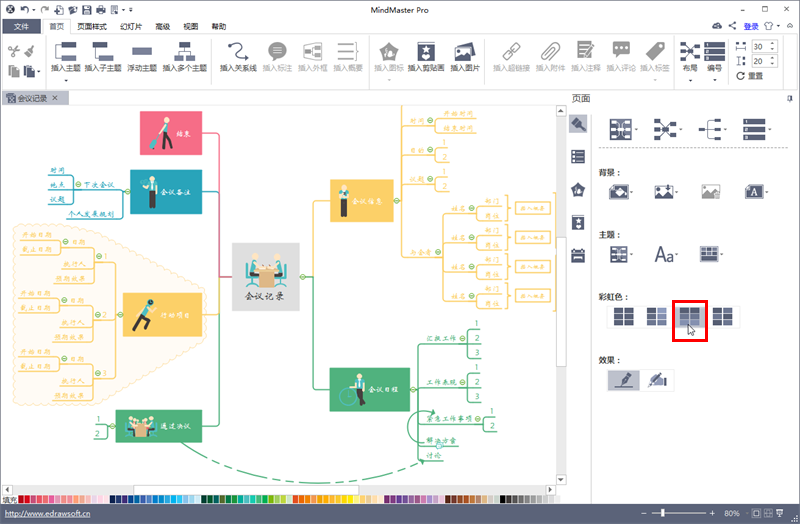The width and height of the screenshot is (800, 524).
Task: Click the copy icon in the ribbon
Action: tap(14, 71)
